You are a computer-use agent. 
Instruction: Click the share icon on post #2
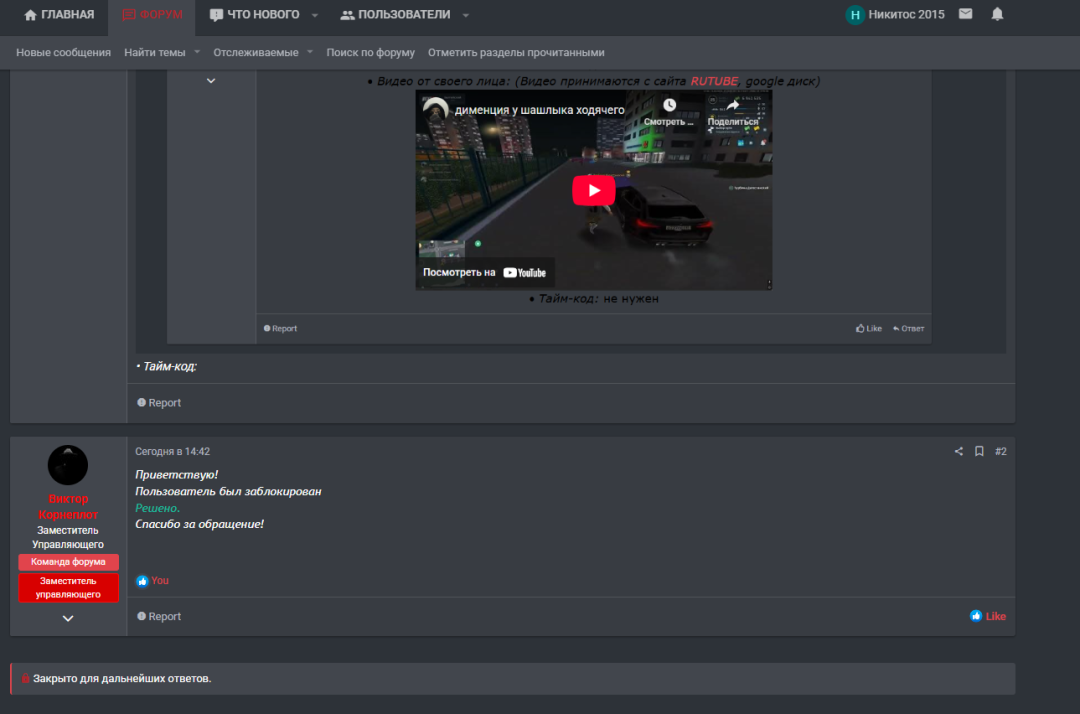click(x=958, y=452)
